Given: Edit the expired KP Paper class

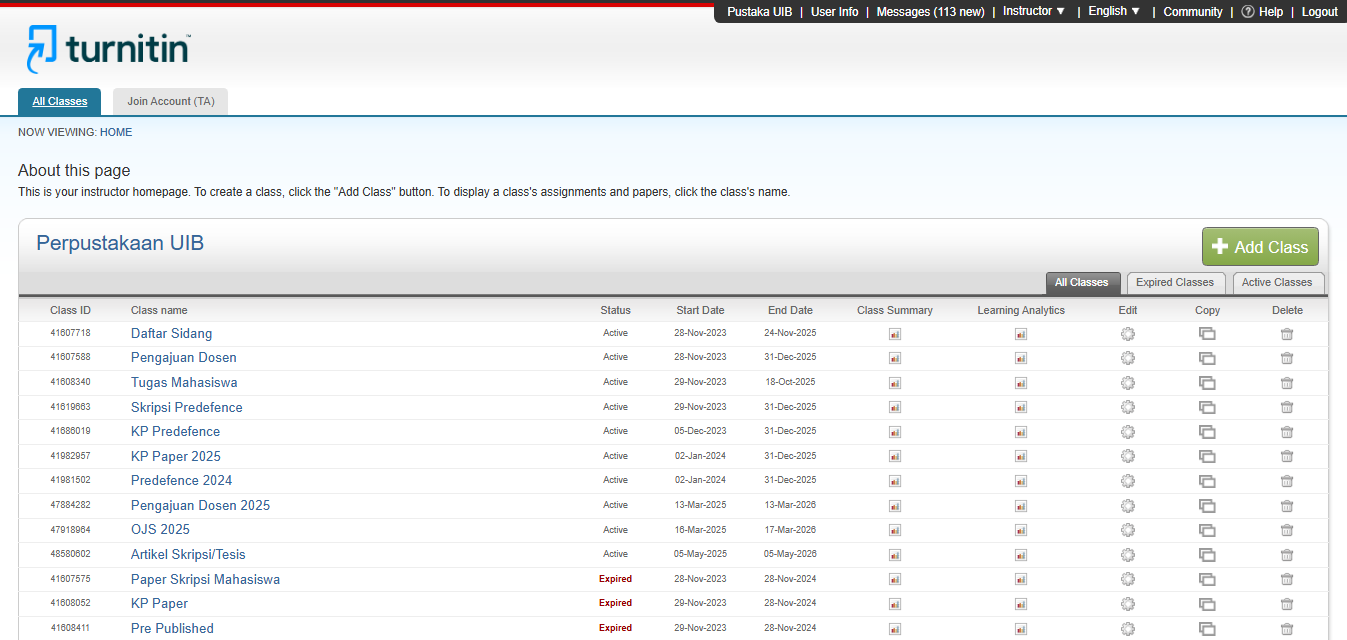Looking at the screenshot, I should click(x=1128, y=604).
